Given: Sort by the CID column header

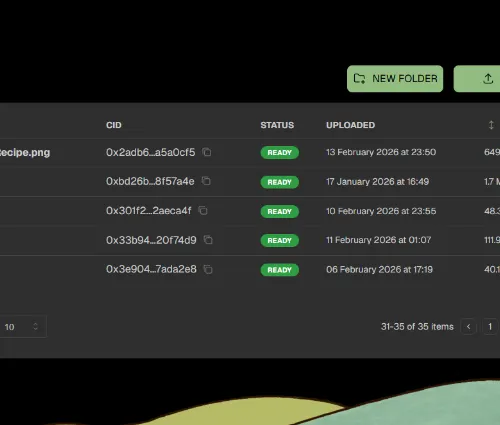Looking at the screenshot, I should [114, 125].
